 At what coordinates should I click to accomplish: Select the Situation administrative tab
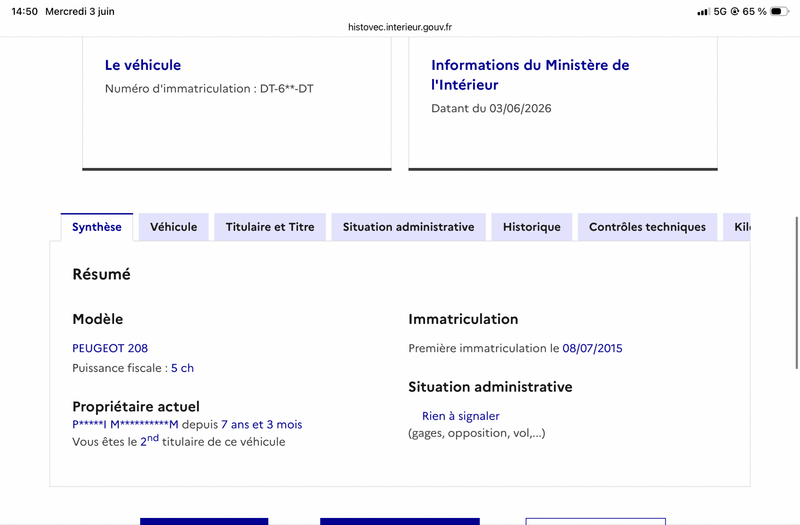[x=408, y=227]
